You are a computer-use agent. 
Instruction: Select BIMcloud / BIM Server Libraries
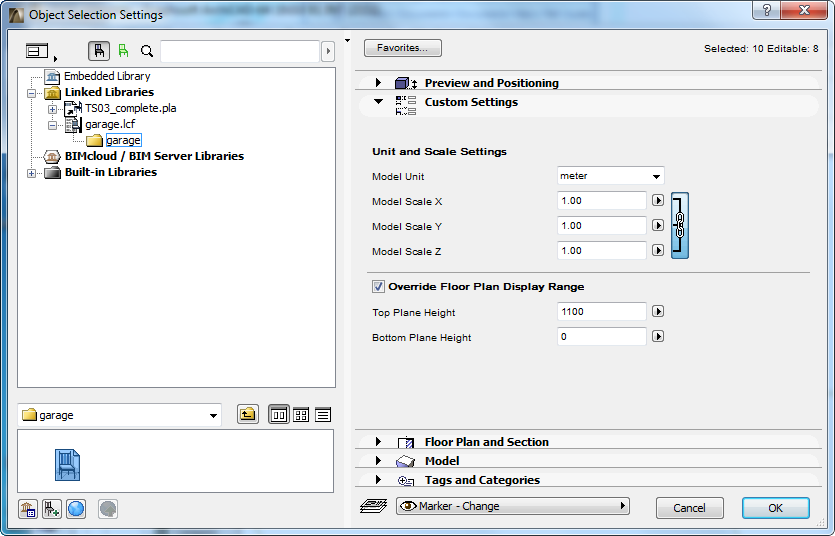pyautogui.click(x=154, y=156)
